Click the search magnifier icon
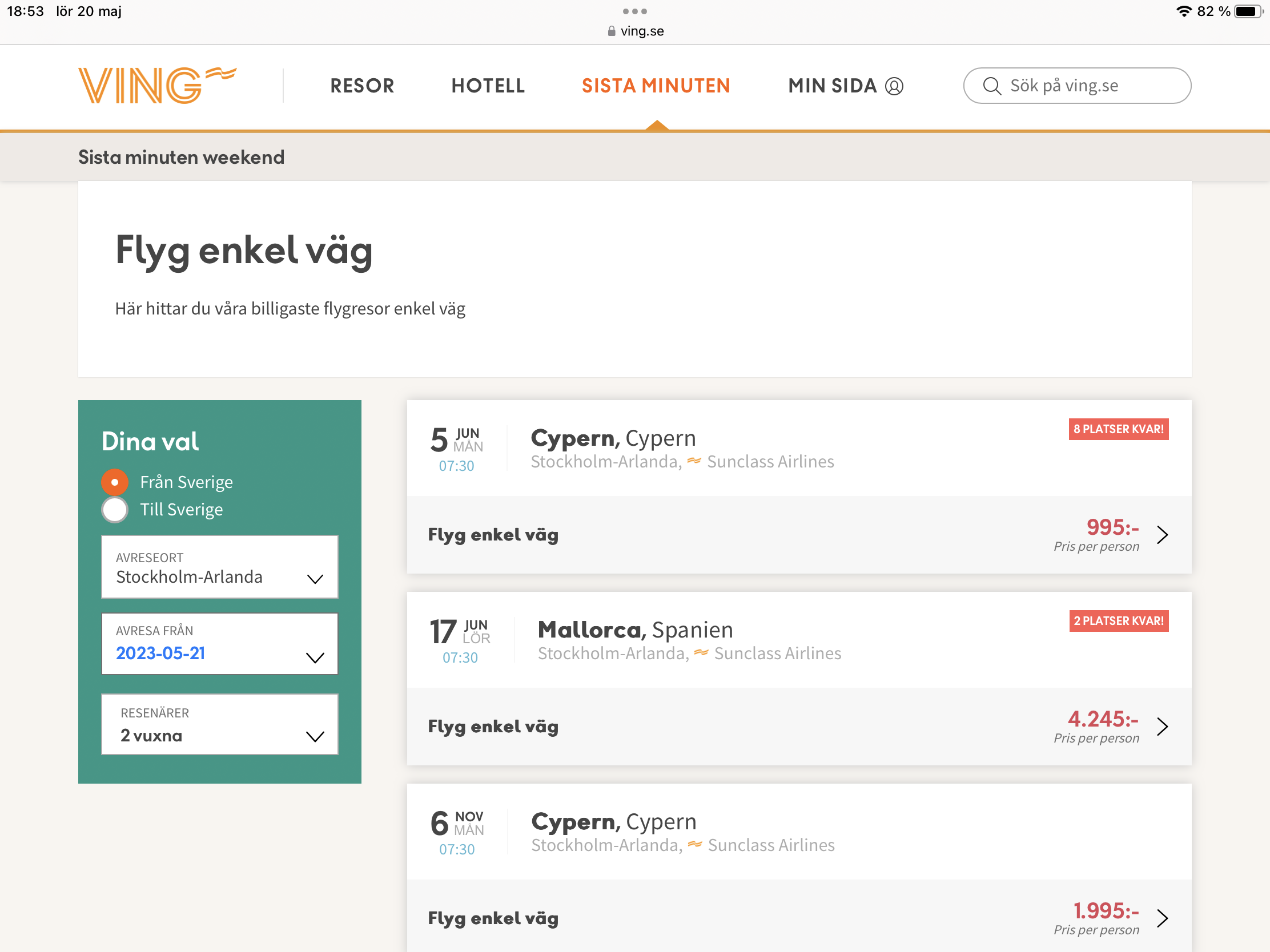 [991, 86]
